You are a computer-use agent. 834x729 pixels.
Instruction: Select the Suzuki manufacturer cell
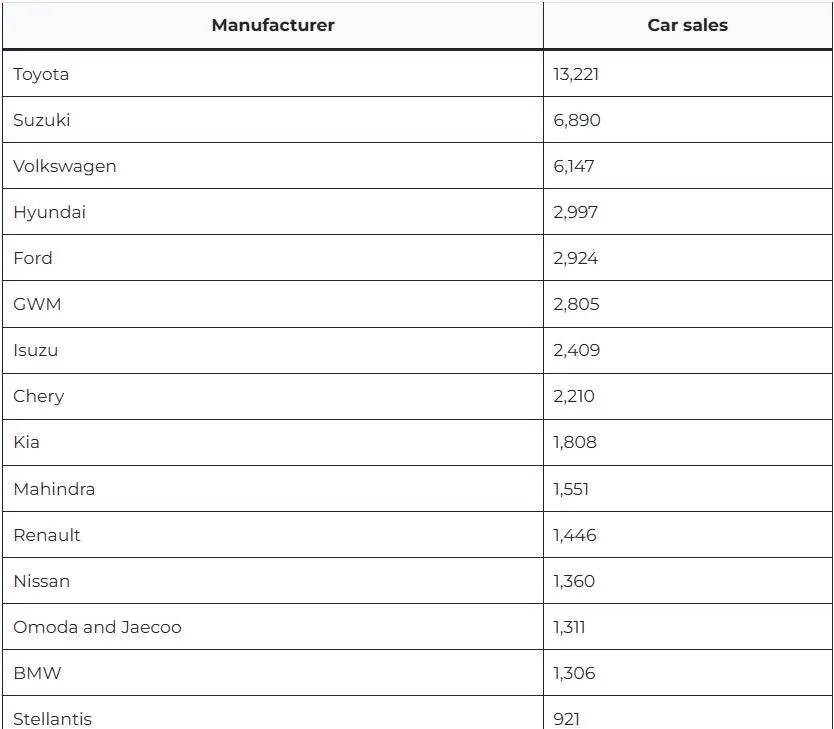(x=42, y=120)
